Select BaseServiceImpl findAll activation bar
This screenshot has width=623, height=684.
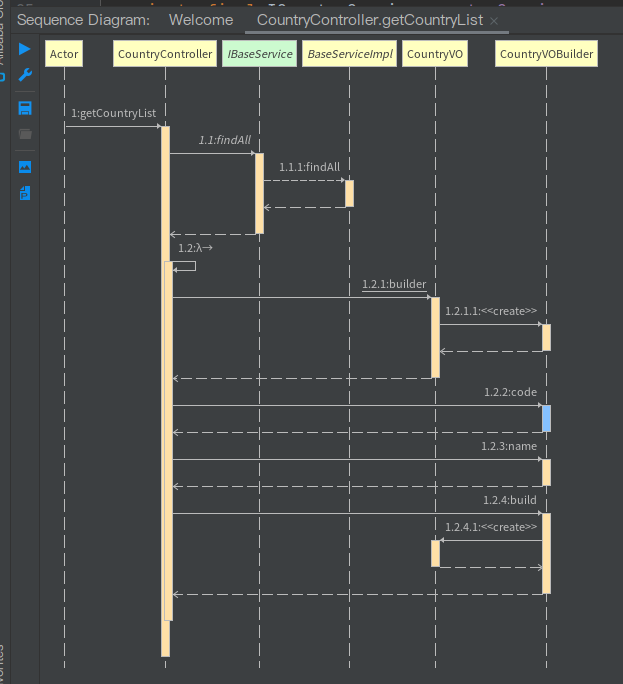coord(349,194)
